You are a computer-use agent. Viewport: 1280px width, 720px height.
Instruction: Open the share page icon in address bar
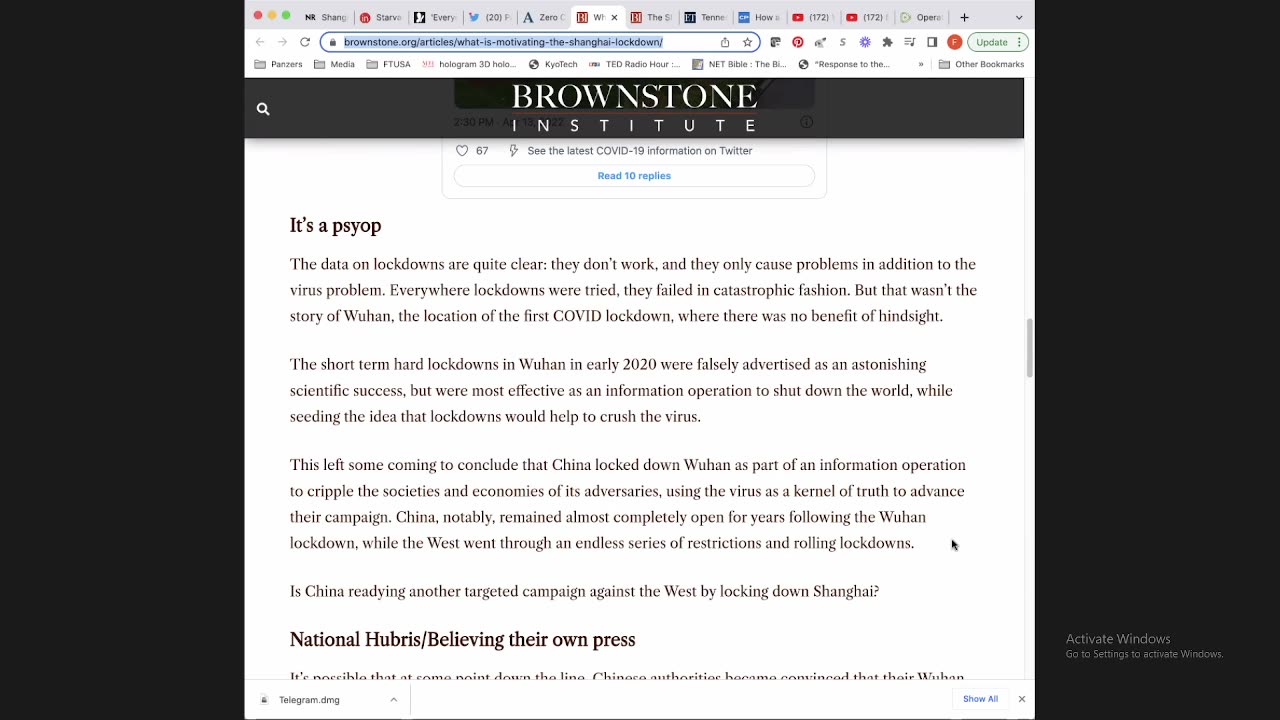click(x=725, y=42)
